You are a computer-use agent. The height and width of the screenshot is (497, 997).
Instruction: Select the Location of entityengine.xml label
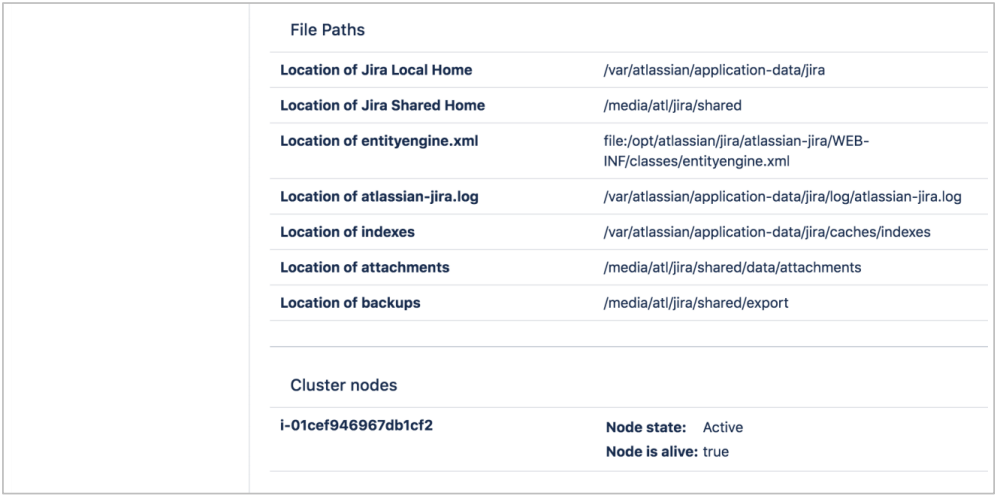(x=379, y=141)
